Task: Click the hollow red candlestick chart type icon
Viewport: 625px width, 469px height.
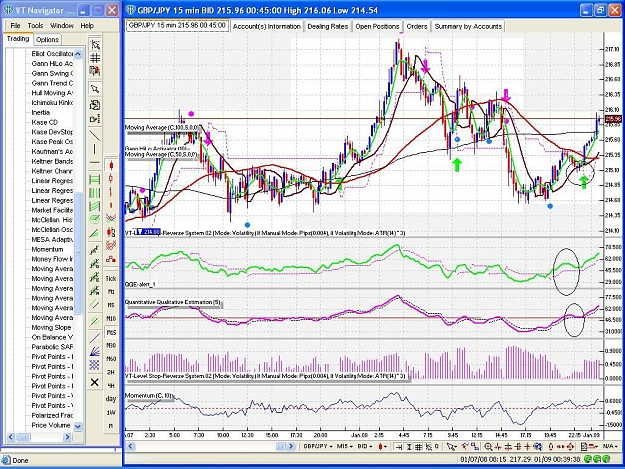Action: pyautogui.click(x=111, y=178)
